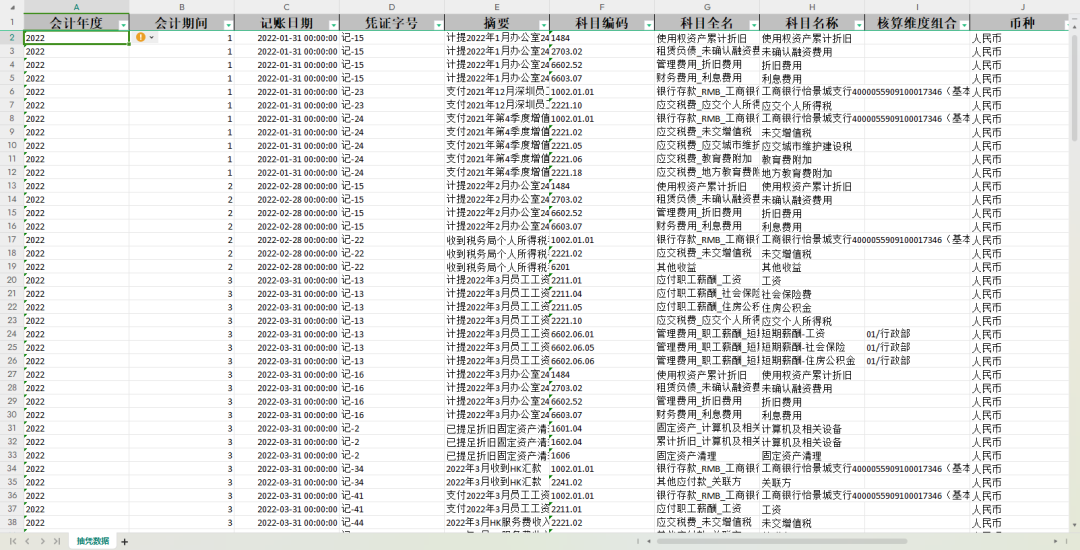Click 记-44 in row 38
Viewport: 1080px width, 550px height.
tap(392, 522)
